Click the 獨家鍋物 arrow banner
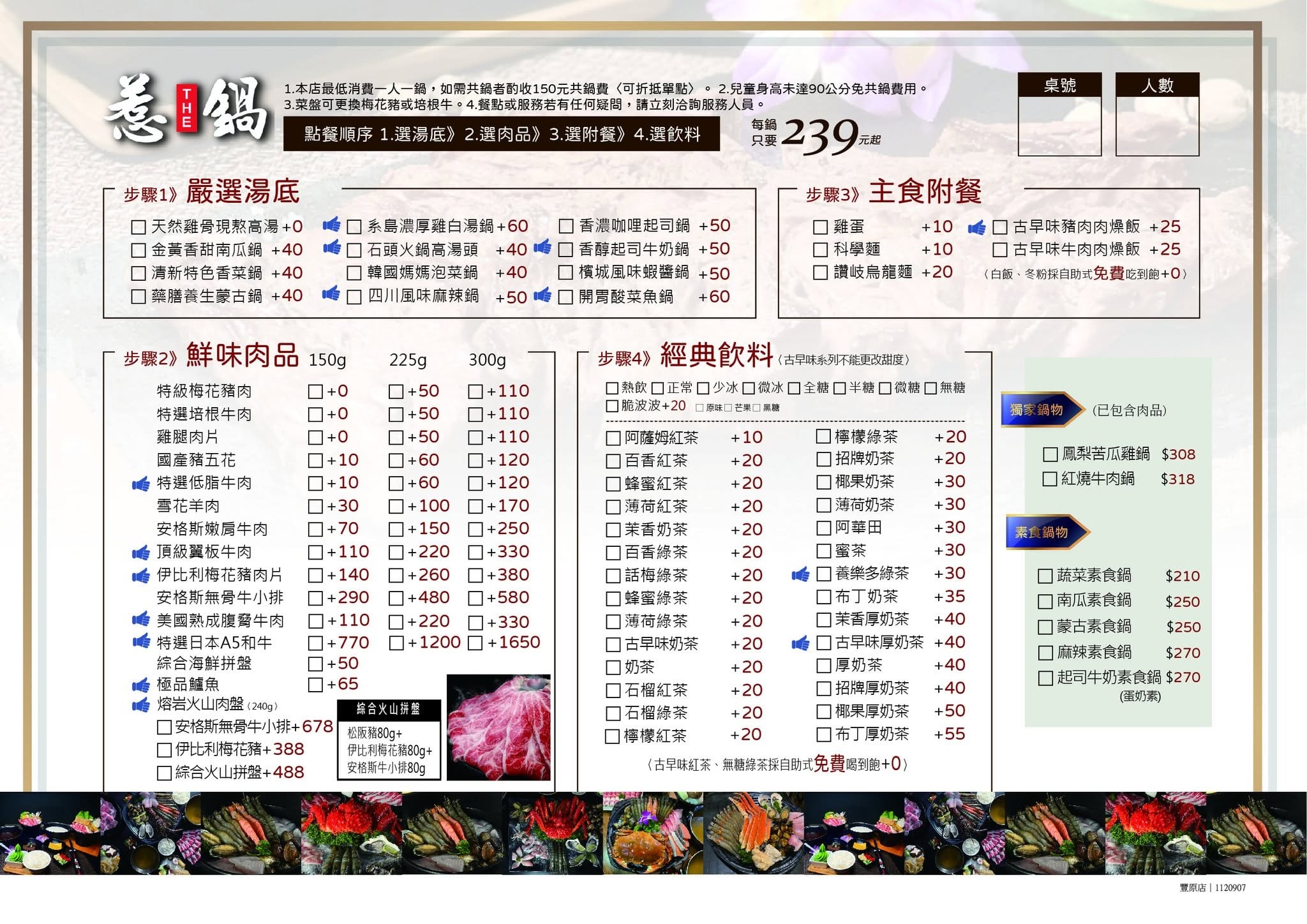 point(1043,410)
